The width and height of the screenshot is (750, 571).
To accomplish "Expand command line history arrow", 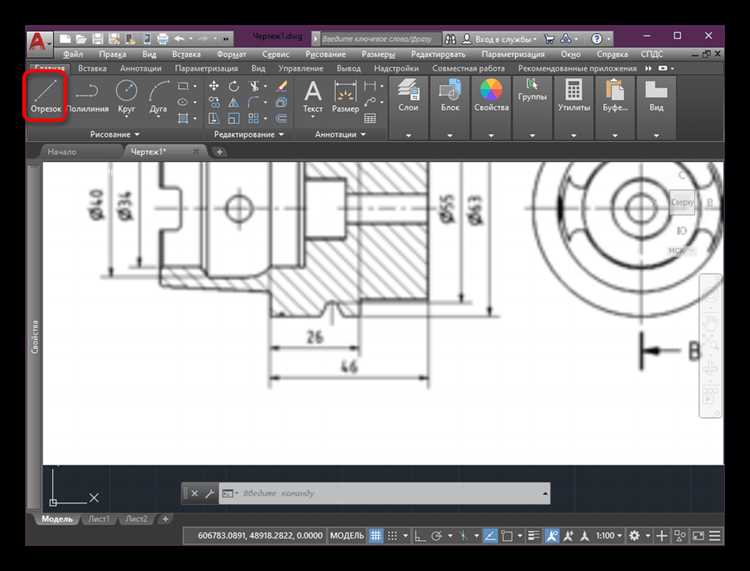I will point(545,493).
